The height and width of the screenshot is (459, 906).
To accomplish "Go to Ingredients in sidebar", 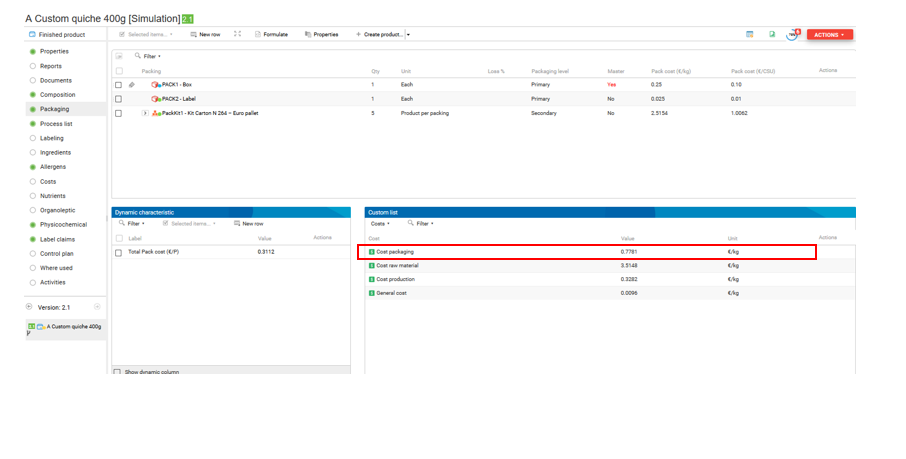I will click(x=55, y=153).
